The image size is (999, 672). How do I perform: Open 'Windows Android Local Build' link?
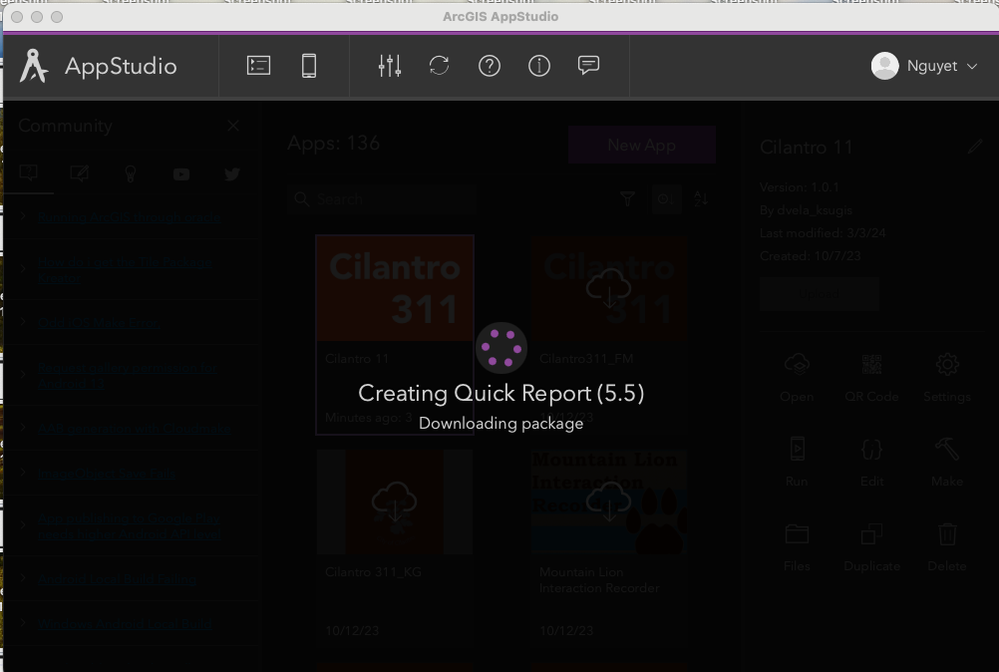(125, 624)
